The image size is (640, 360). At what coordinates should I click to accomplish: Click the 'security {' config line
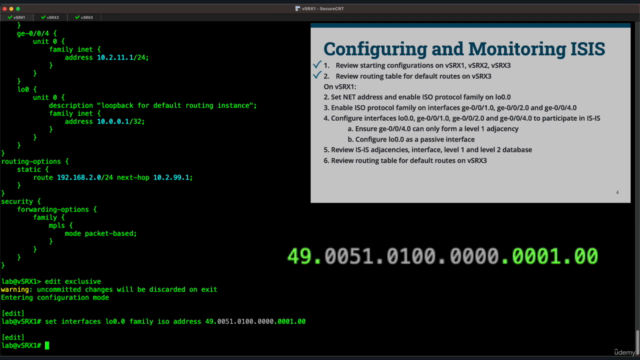[21, 202]
